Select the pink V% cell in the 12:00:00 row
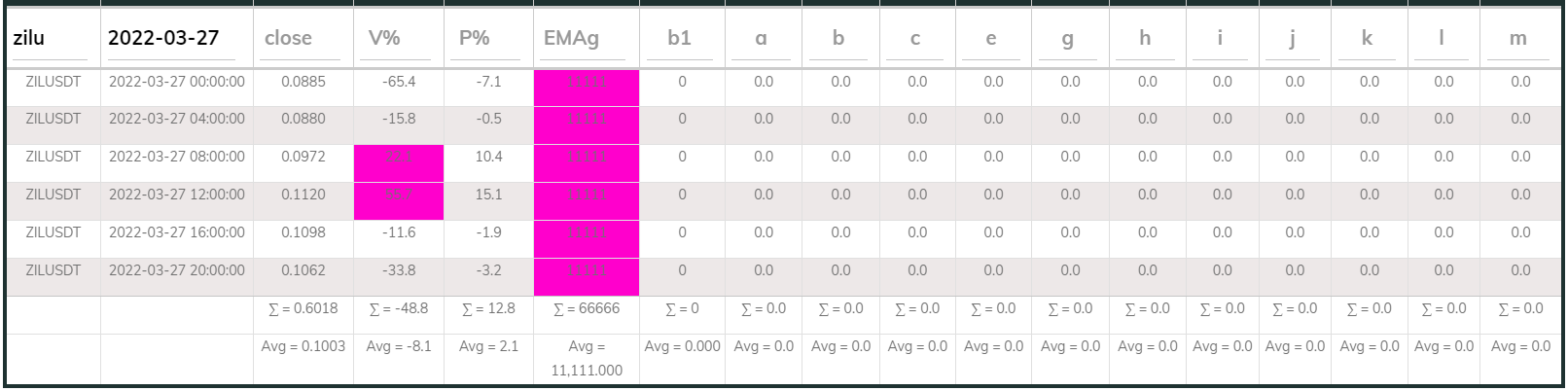Image resolution: width=1568 pixels, height=391 pixels. (x=399, y=195)
